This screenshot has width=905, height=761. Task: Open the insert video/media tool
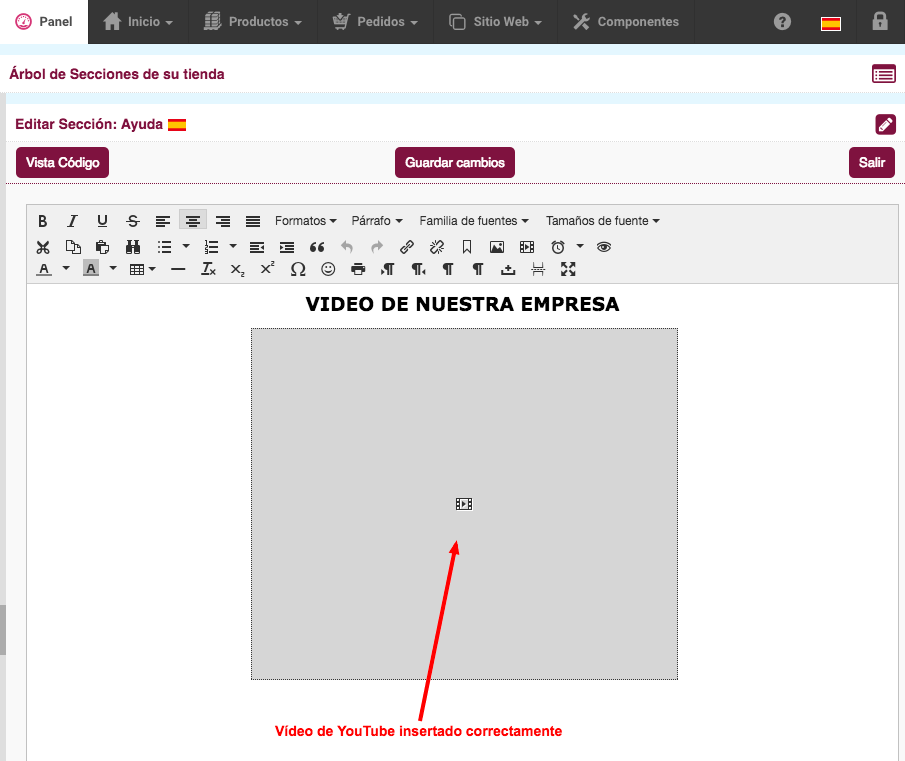tap(527, 248)
